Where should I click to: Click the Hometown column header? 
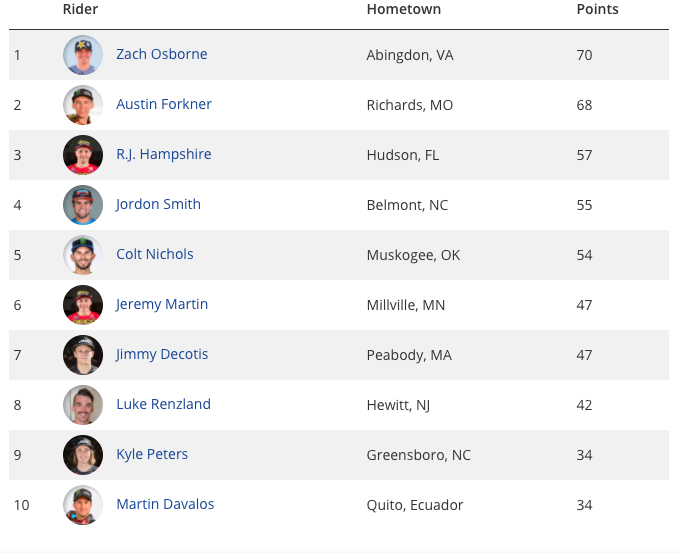[x=404, y=9]
